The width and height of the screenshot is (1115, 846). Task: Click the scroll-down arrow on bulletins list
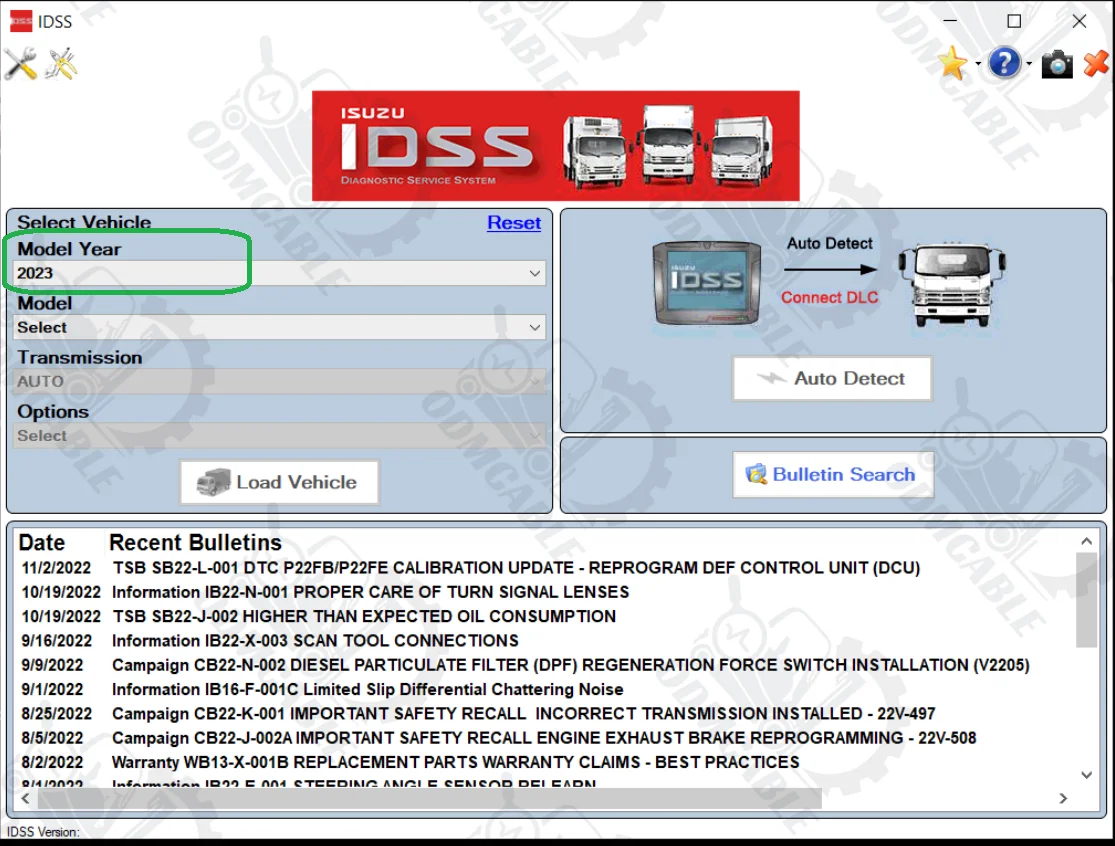coord(1086,774)
